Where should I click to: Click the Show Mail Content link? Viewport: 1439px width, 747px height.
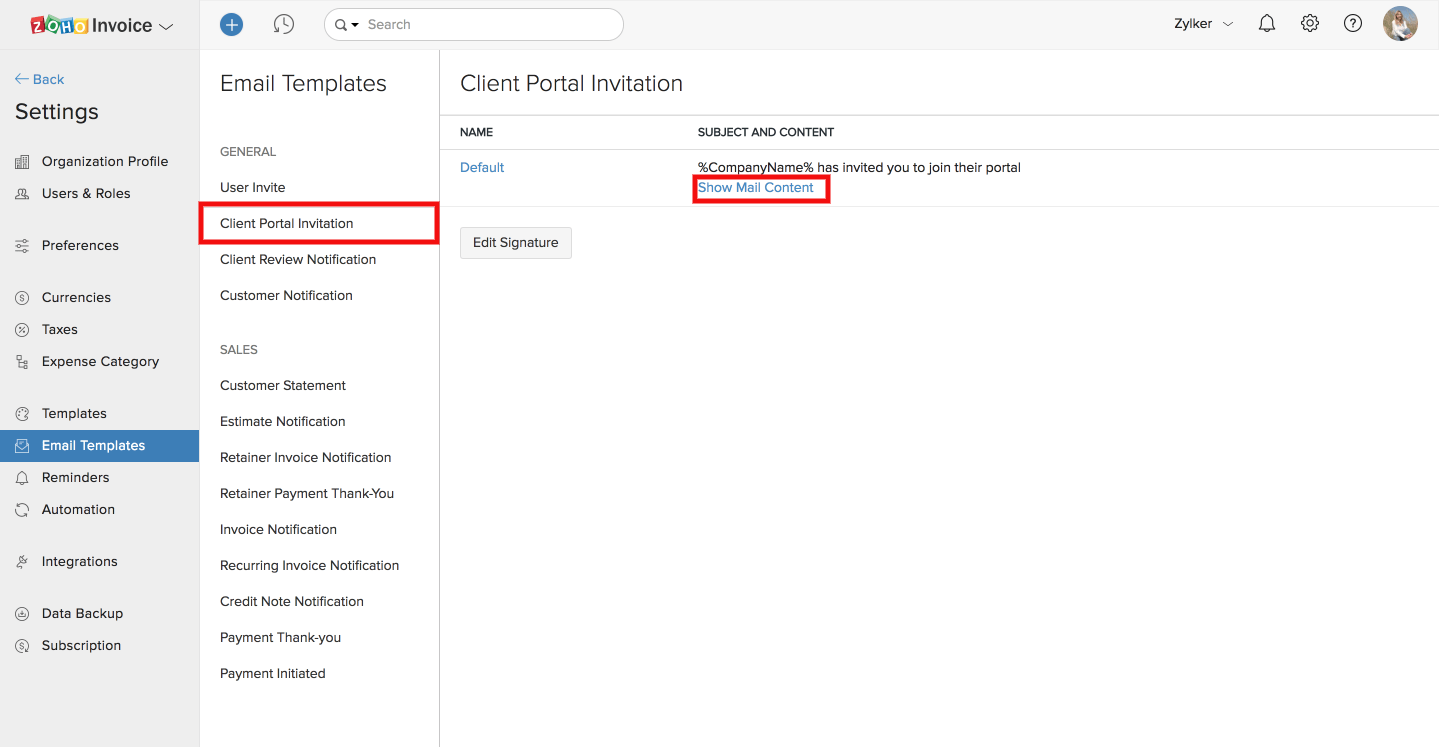[755, 187]
